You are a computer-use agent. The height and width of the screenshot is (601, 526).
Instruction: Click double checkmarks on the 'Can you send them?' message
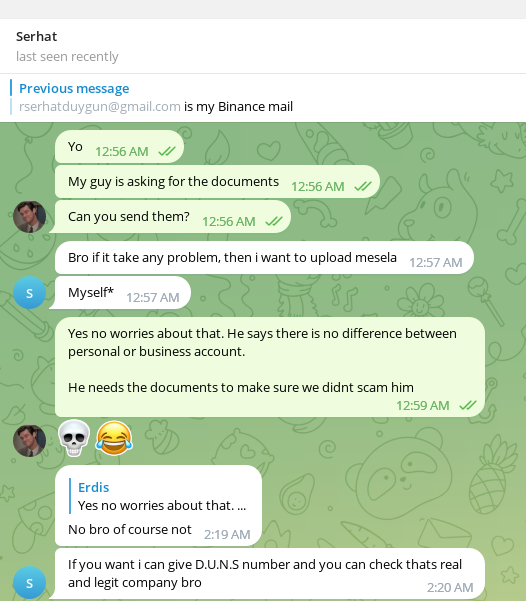pyautogui.click(x=274, y=221)
